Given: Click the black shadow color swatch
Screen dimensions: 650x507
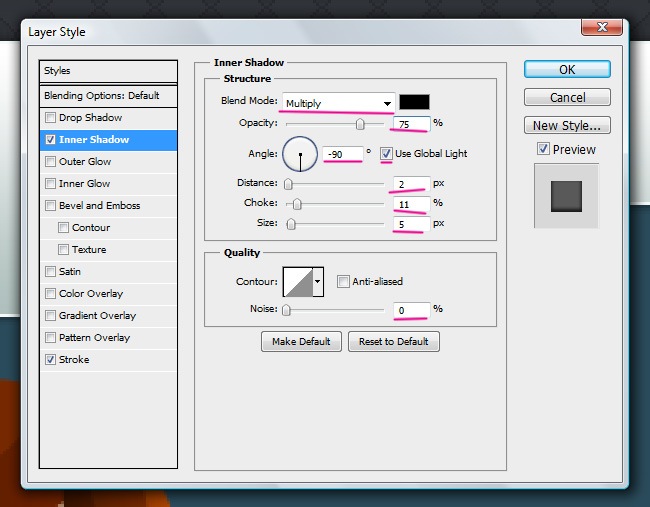Looking at the screenshot, I should click(414, 102).
